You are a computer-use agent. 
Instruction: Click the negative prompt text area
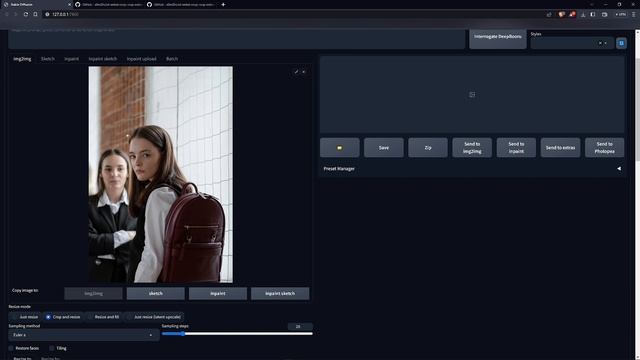[237, 39]
